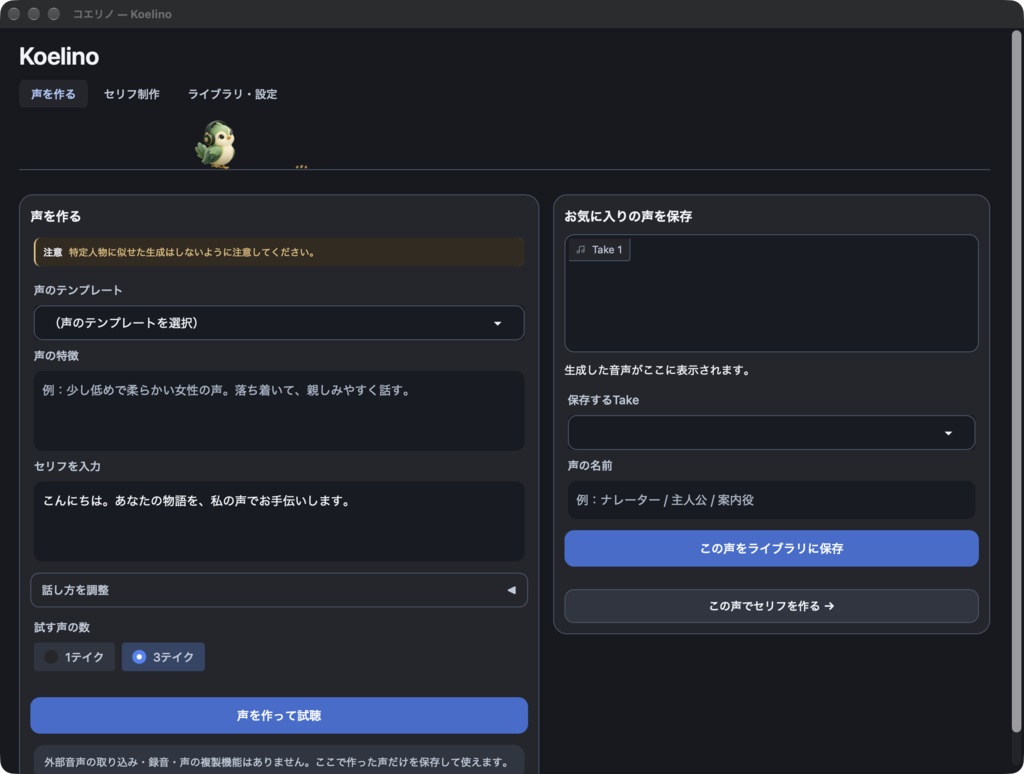Click the green bird mascot with headphones
The height and width of the screenshot is (774, 1024).
[215, 144]
